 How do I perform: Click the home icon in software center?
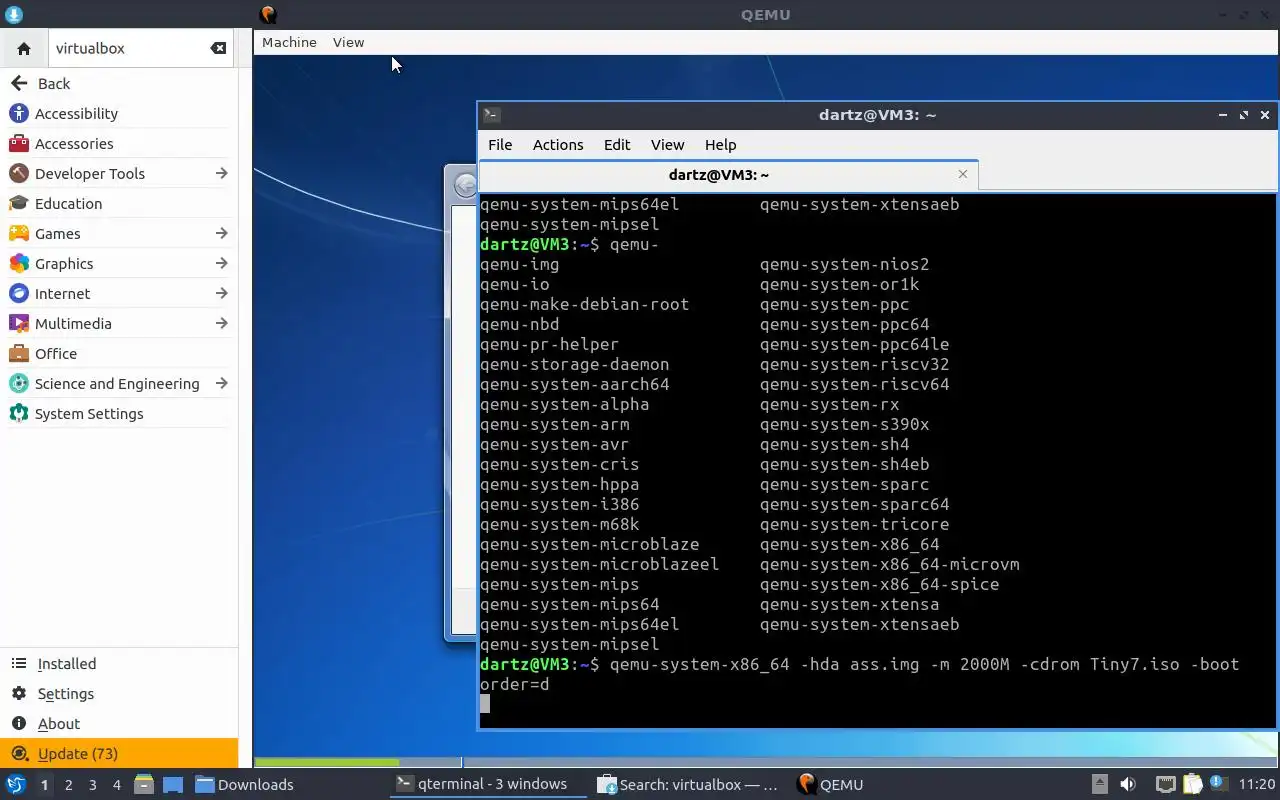(x=24, y=48)
